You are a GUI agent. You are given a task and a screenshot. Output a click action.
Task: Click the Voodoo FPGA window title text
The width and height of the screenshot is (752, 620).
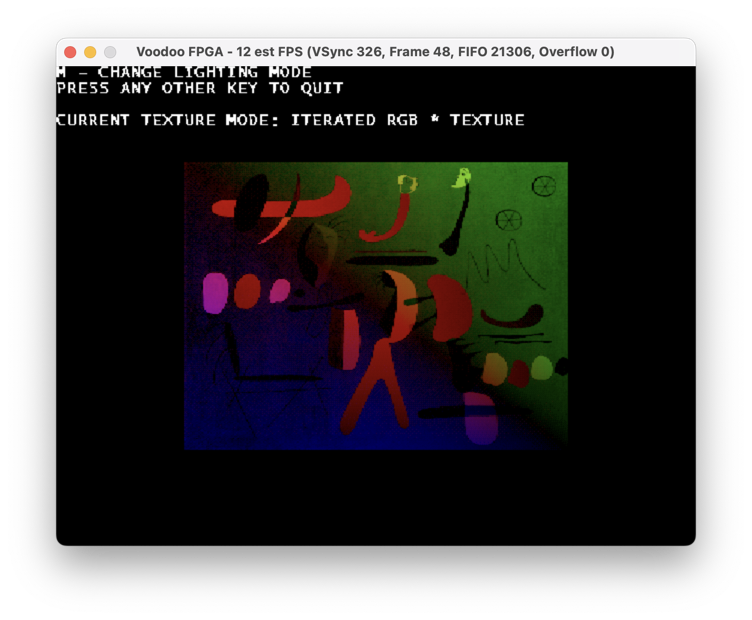click(x=375, y=52)
